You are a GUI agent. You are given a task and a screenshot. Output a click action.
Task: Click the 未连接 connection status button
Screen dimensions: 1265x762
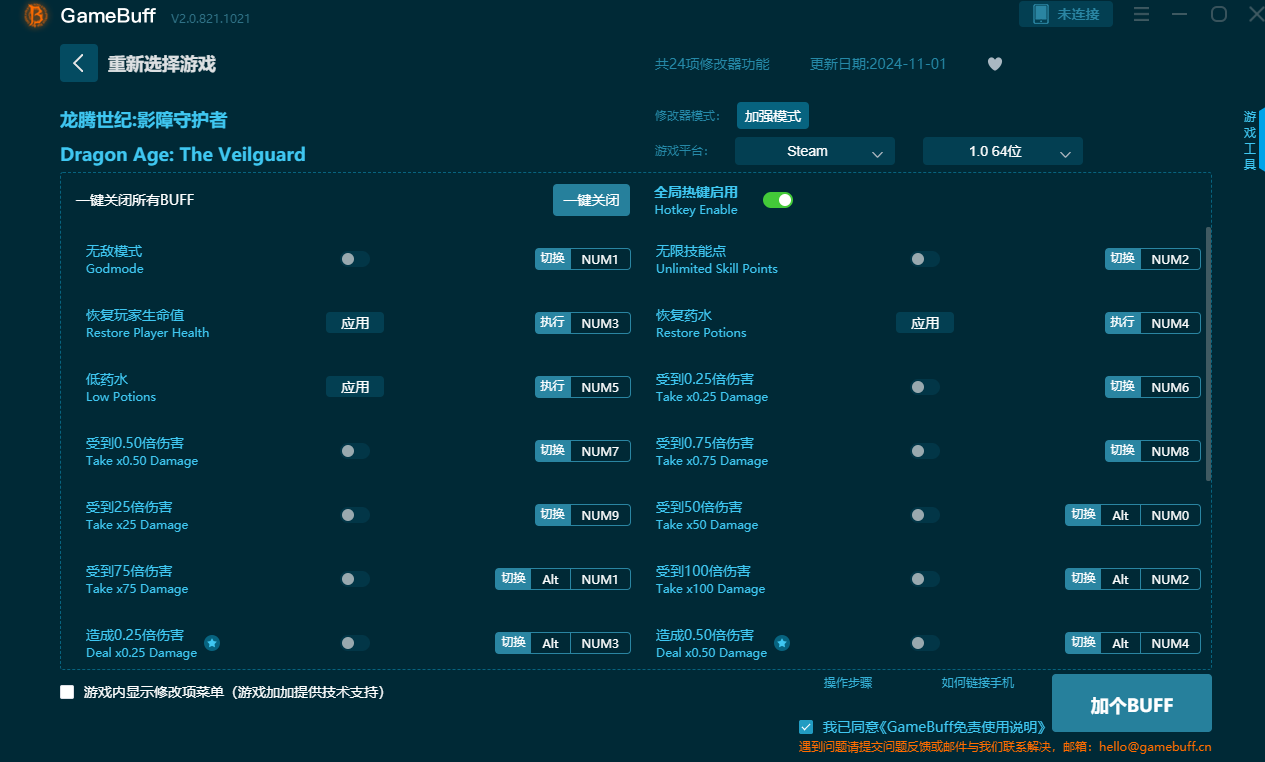(1066, 14)
